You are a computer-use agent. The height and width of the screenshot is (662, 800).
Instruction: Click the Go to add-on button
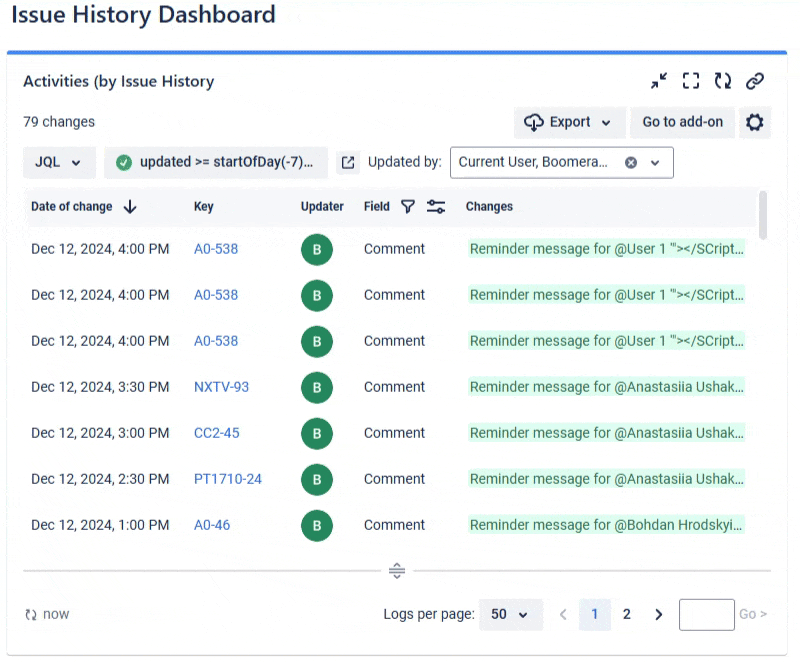(x=682, y=122)
